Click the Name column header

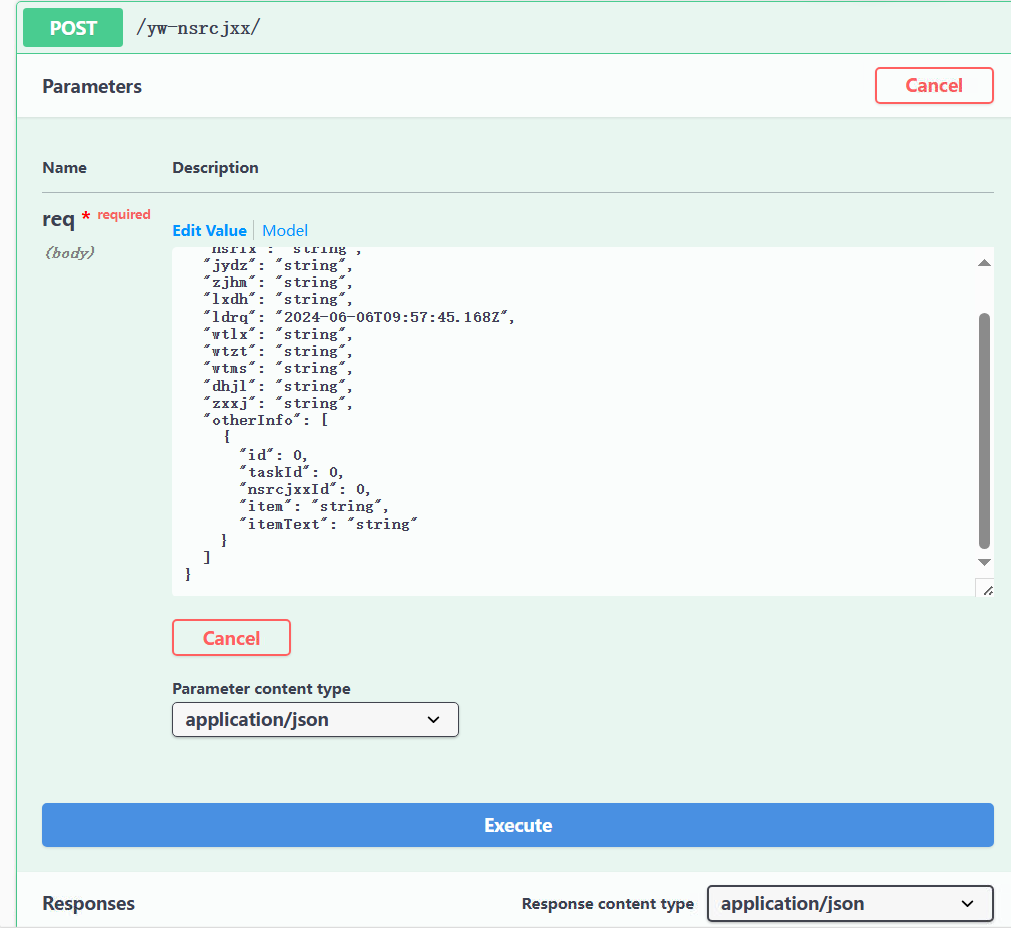[x=64, y=168]
